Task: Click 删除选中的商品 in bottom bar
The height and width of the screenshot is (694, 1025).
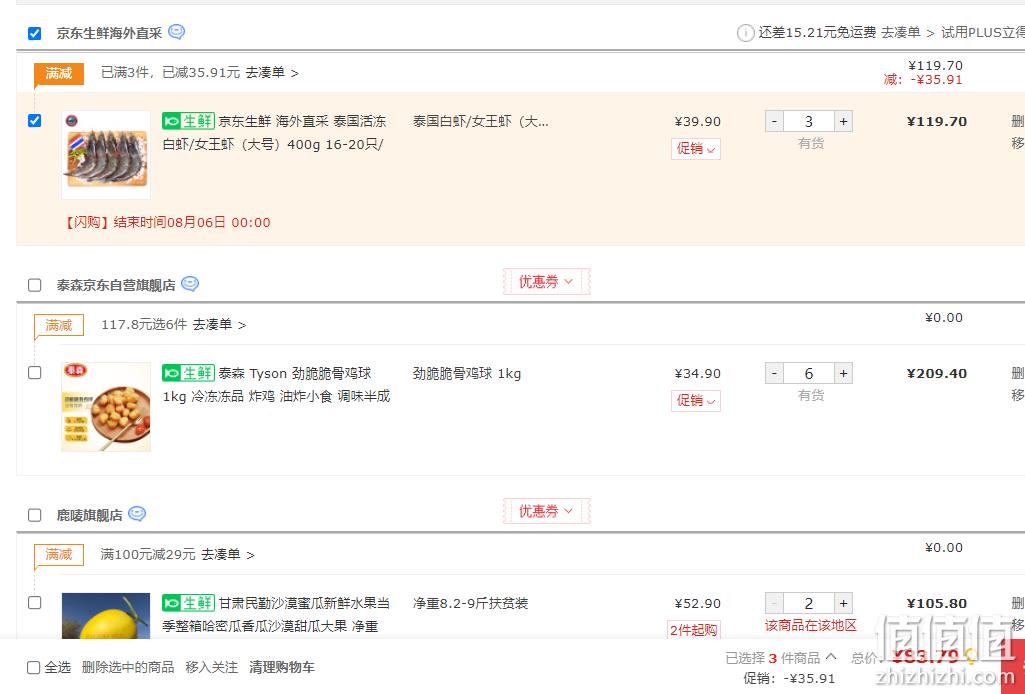Action: [128, 667]
